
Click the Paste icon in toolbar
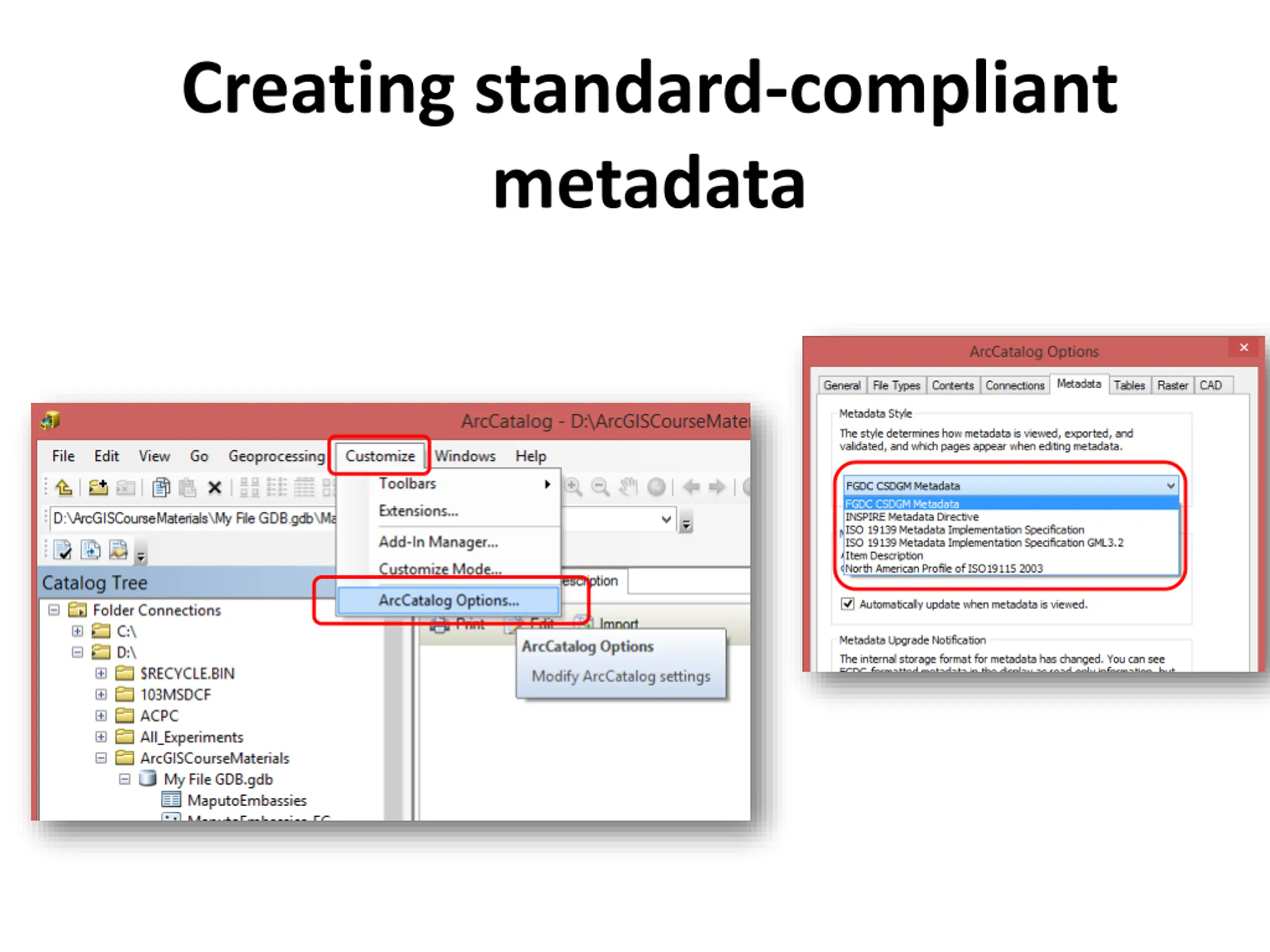187,488
